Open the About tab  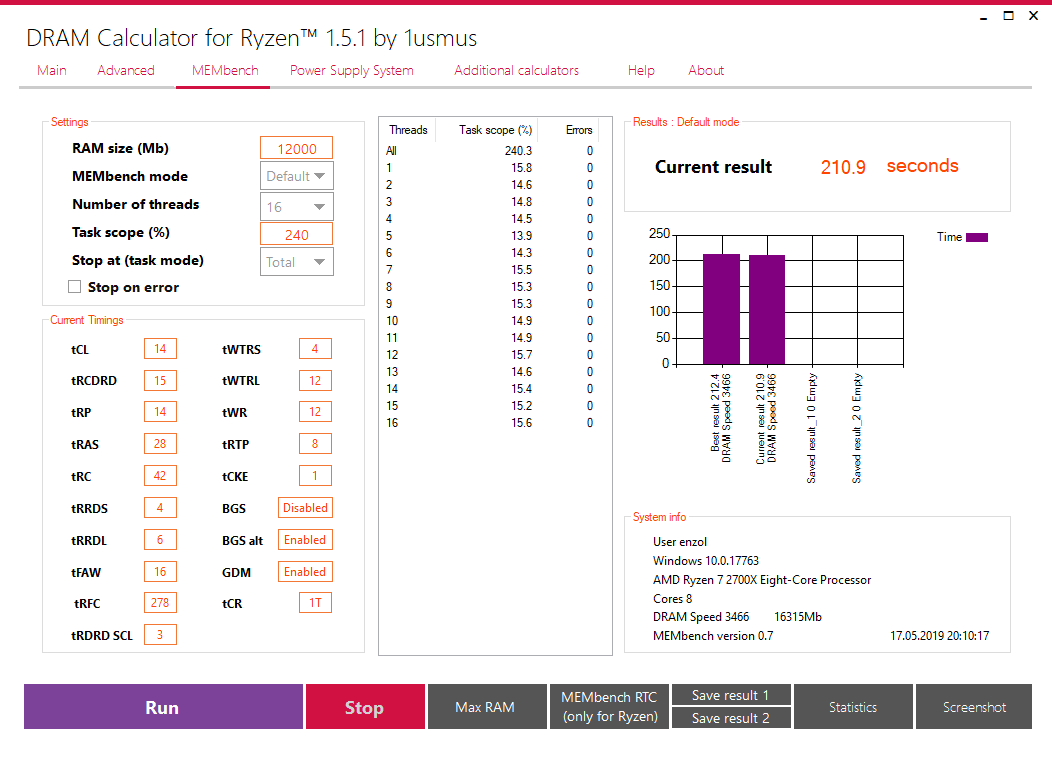[706, 70]
